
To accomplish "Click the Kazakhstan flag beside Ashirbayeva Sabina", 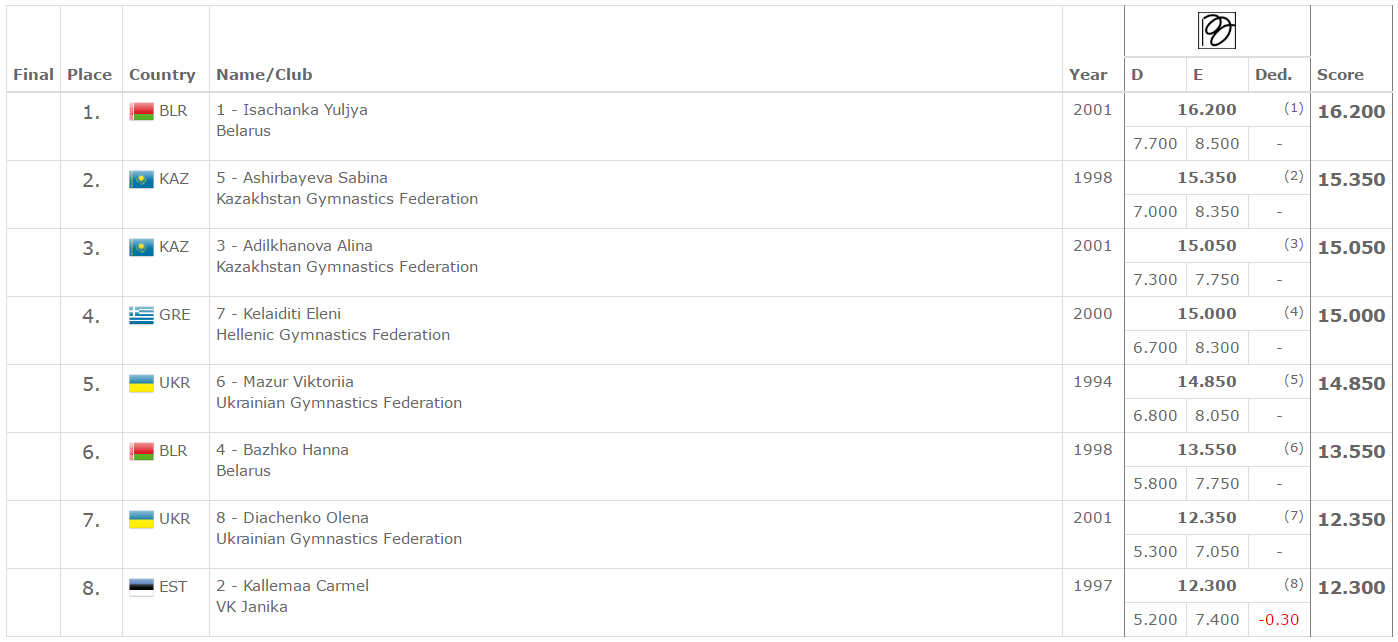I will click(x=141, y=179).
